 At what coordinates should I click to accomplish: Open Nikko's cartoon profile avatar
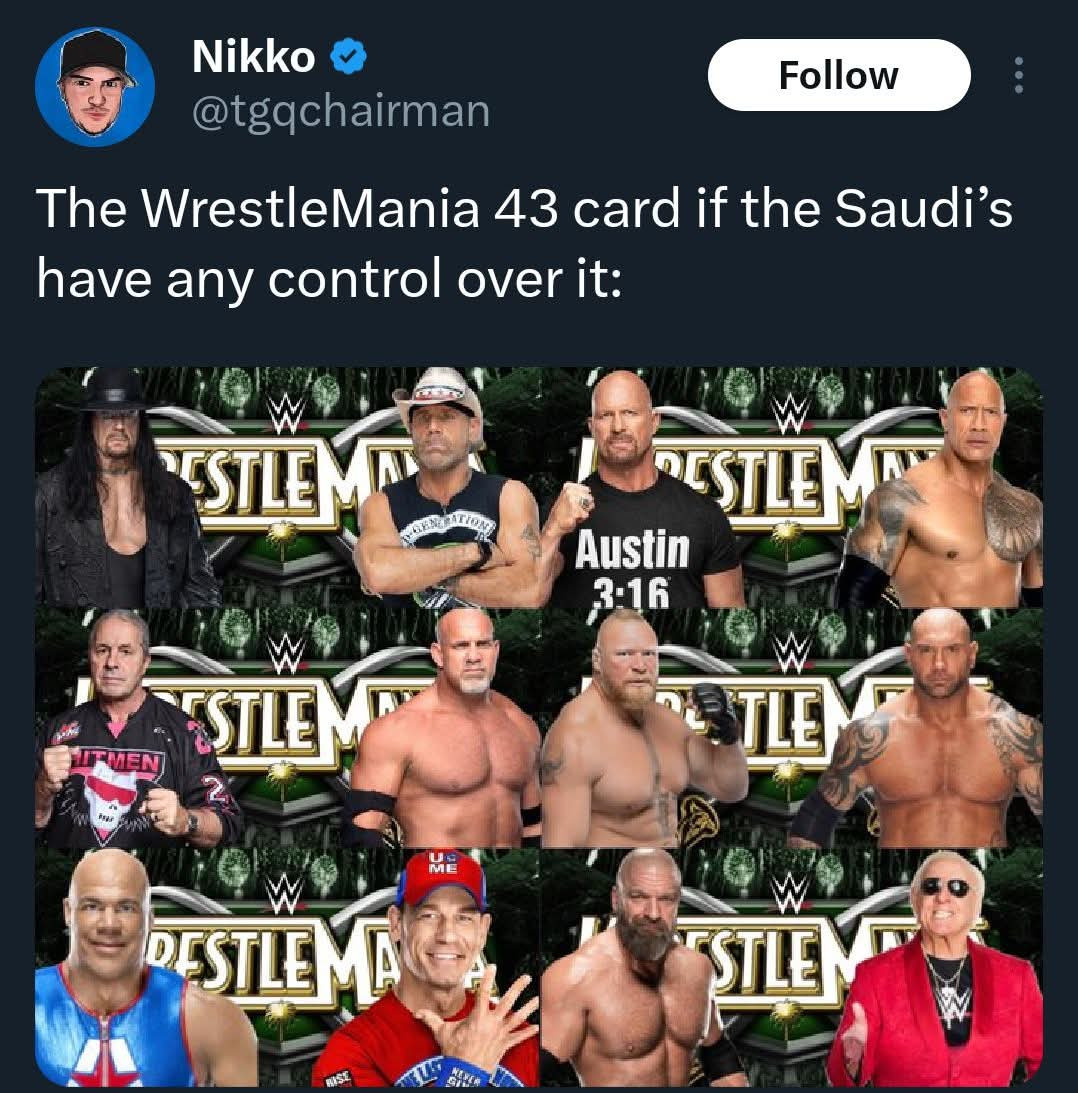[x=95, y=86]
